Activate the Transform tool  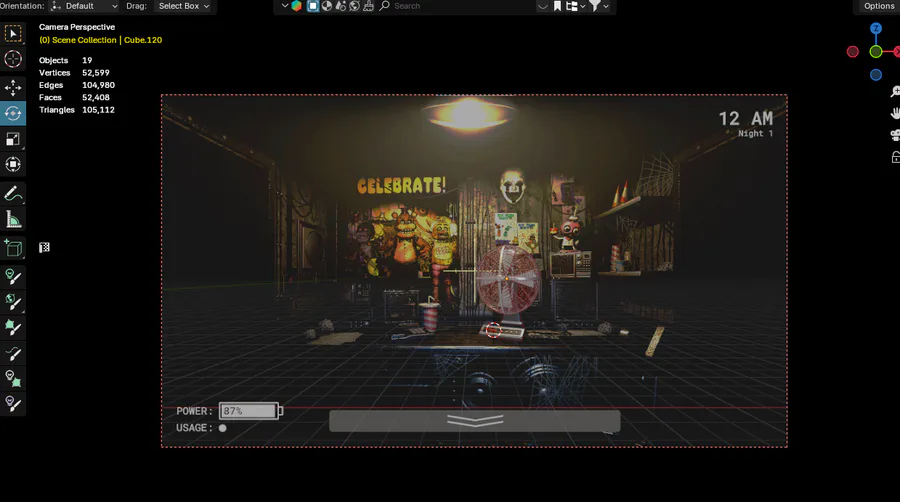point(13,165)
